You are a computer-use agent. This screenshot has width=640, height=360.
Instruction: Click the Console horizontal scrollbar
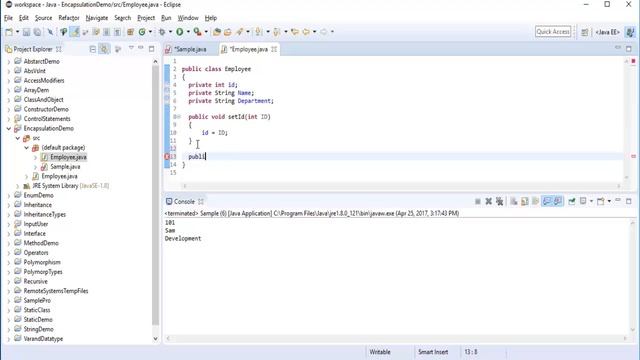(x=396, y=338)
